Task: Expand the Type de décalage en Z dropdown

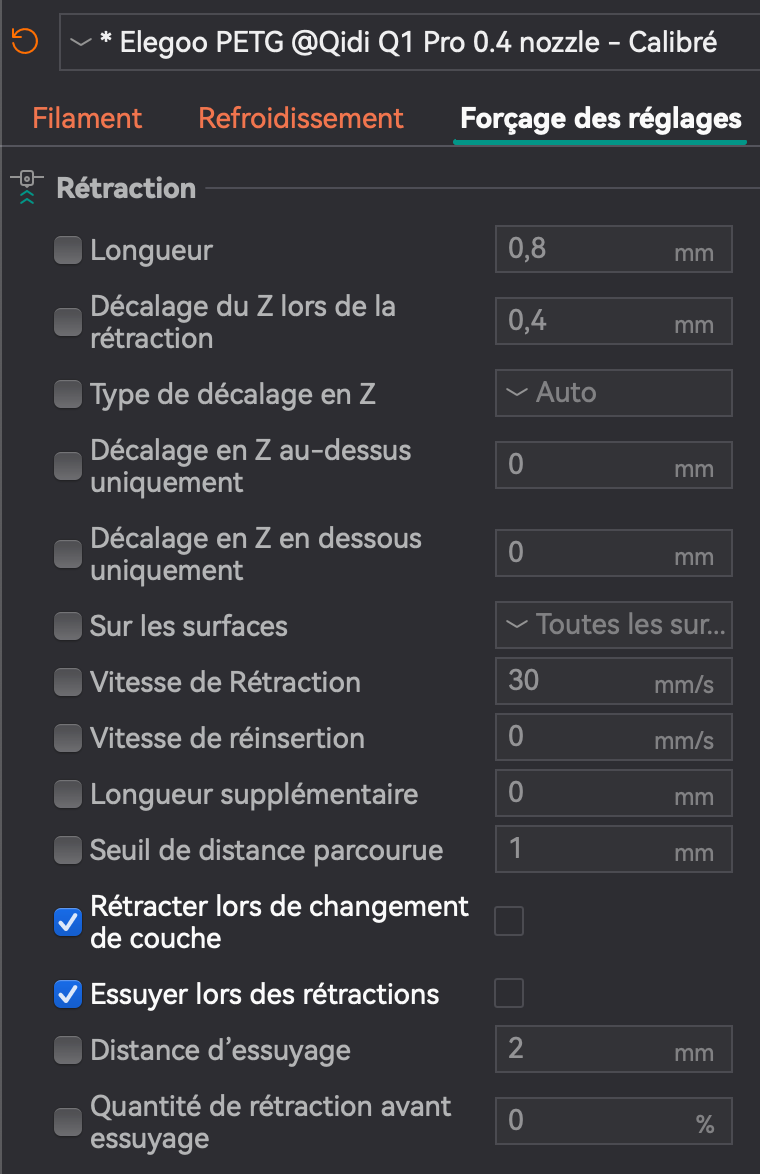Action: pyautogui.click(x=613, y=393)
